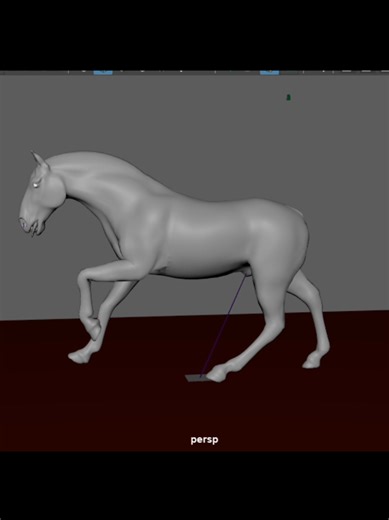Select the small green icon in viewport

(289, 97)
